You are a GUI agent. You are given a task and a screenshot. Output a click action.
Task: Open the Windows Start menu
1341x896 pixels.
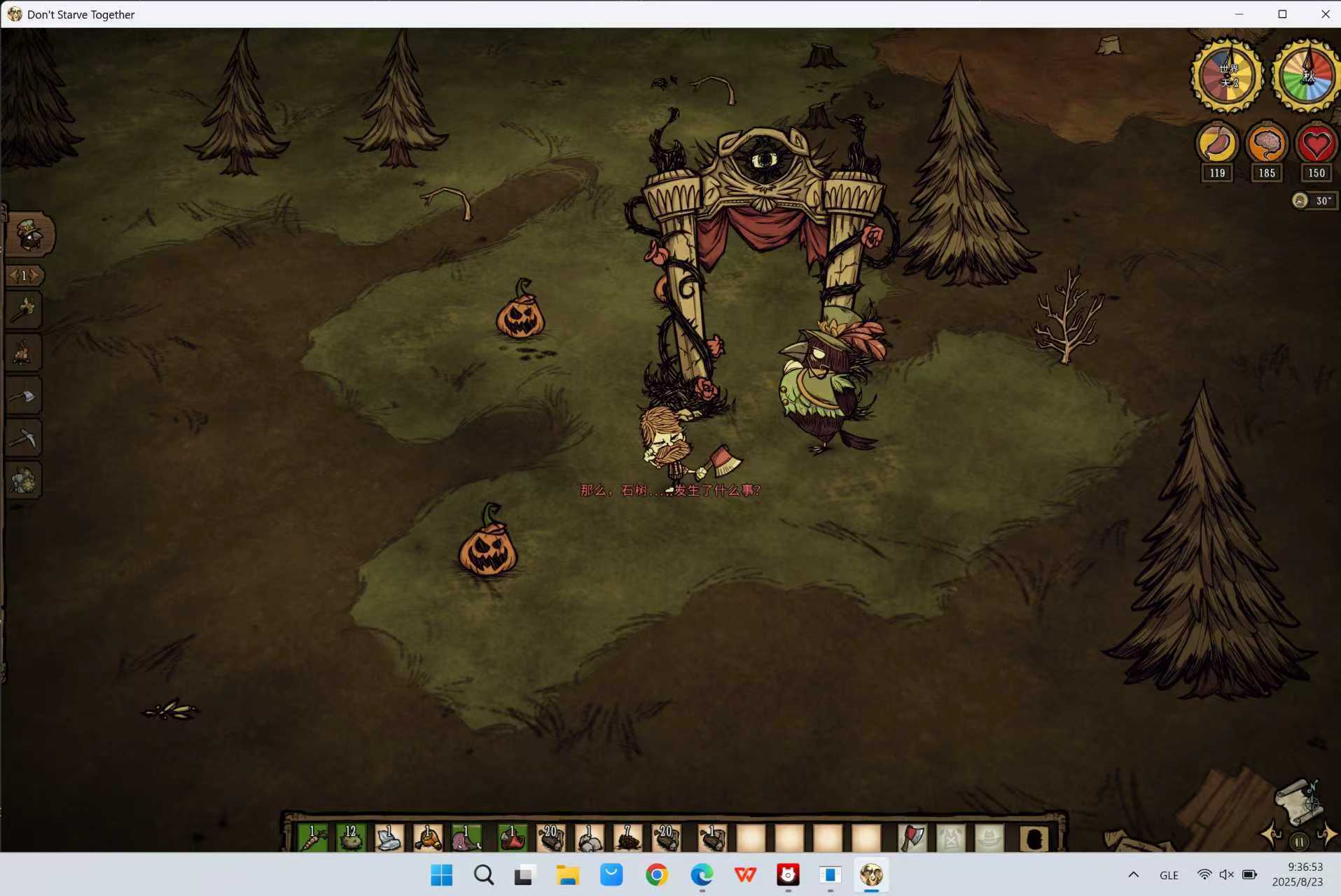coord(441,875)
